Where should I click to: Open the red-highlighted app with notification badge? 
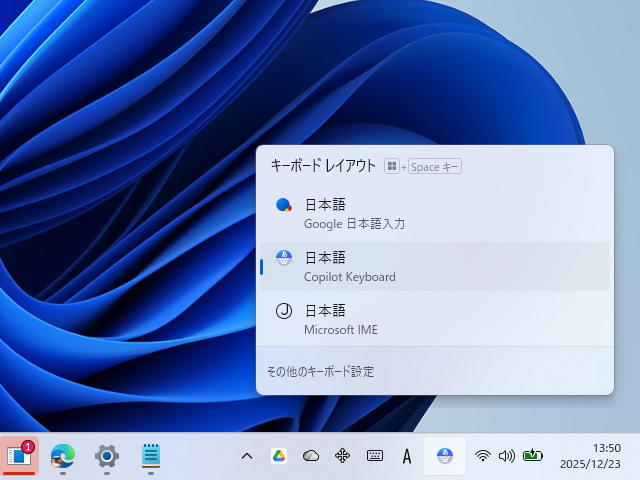19,456
